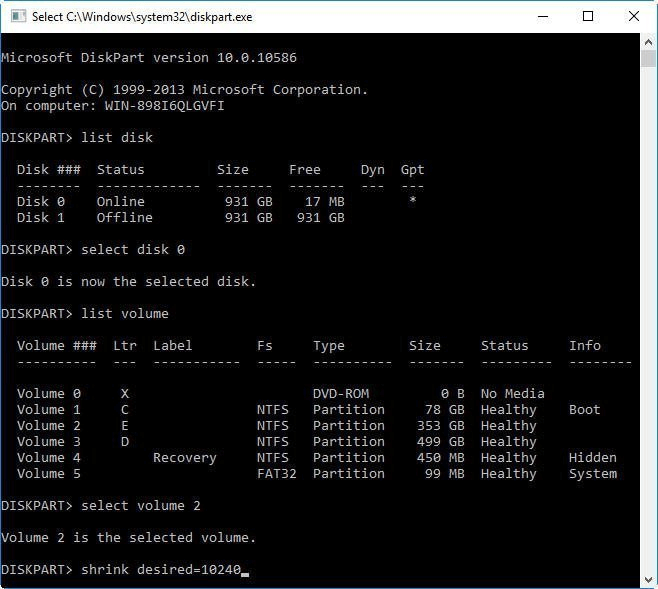Click the vertical scrollbar thumb
This screenshot has width=658, height=589.
pos(648,58)
